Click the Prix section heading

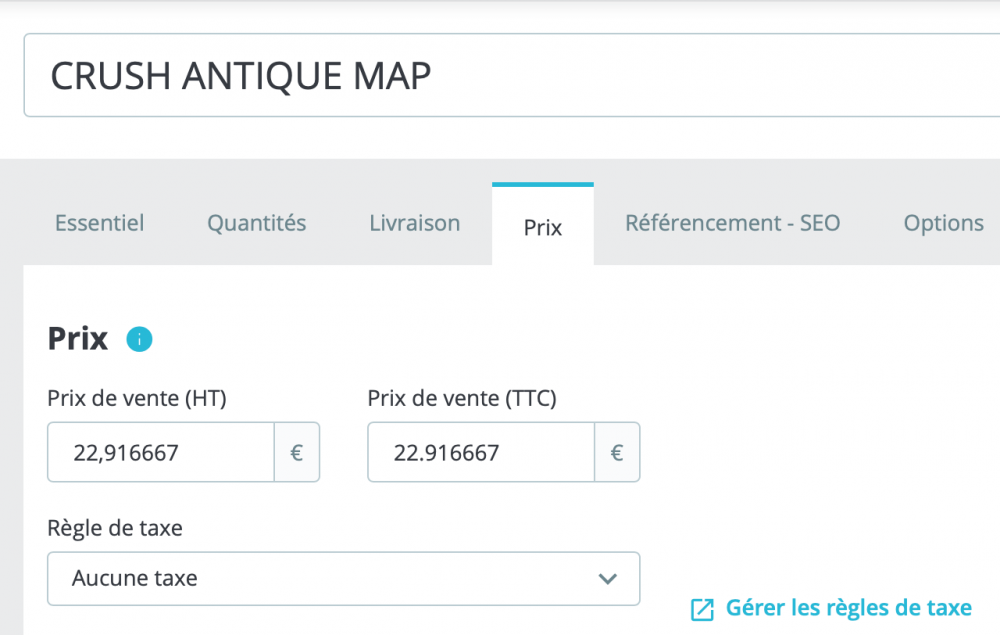point(78,339)
